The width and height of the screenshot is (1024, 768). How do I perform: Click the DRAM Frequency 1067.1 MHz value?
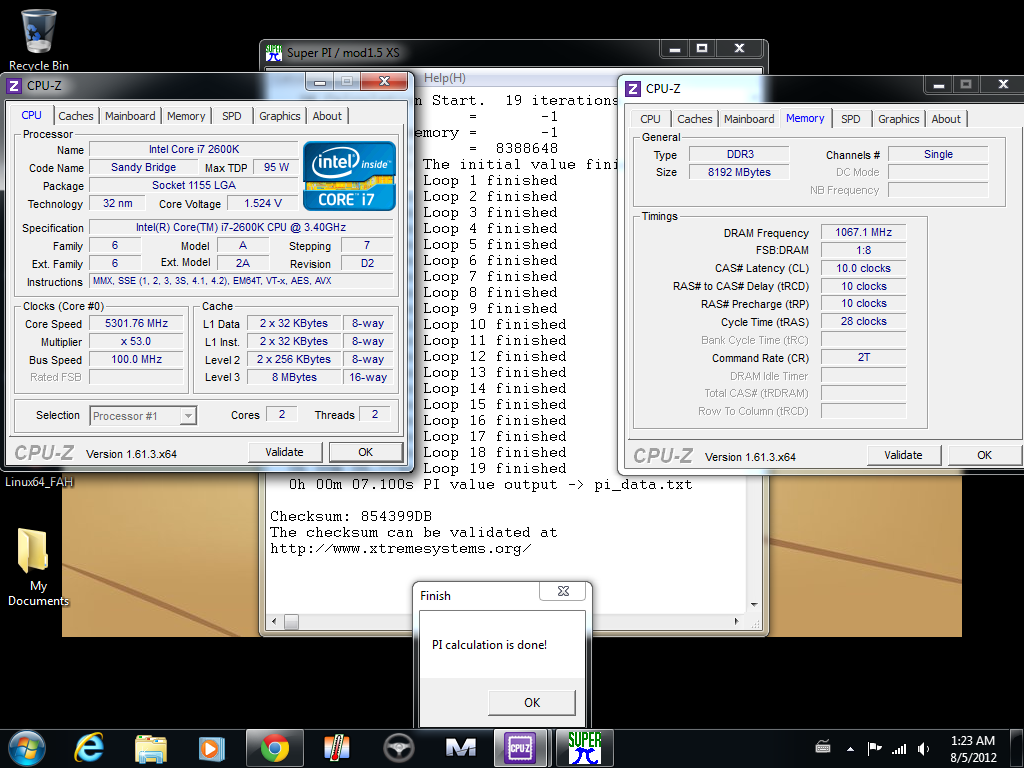pyautogui.click(x=863, y=232)
